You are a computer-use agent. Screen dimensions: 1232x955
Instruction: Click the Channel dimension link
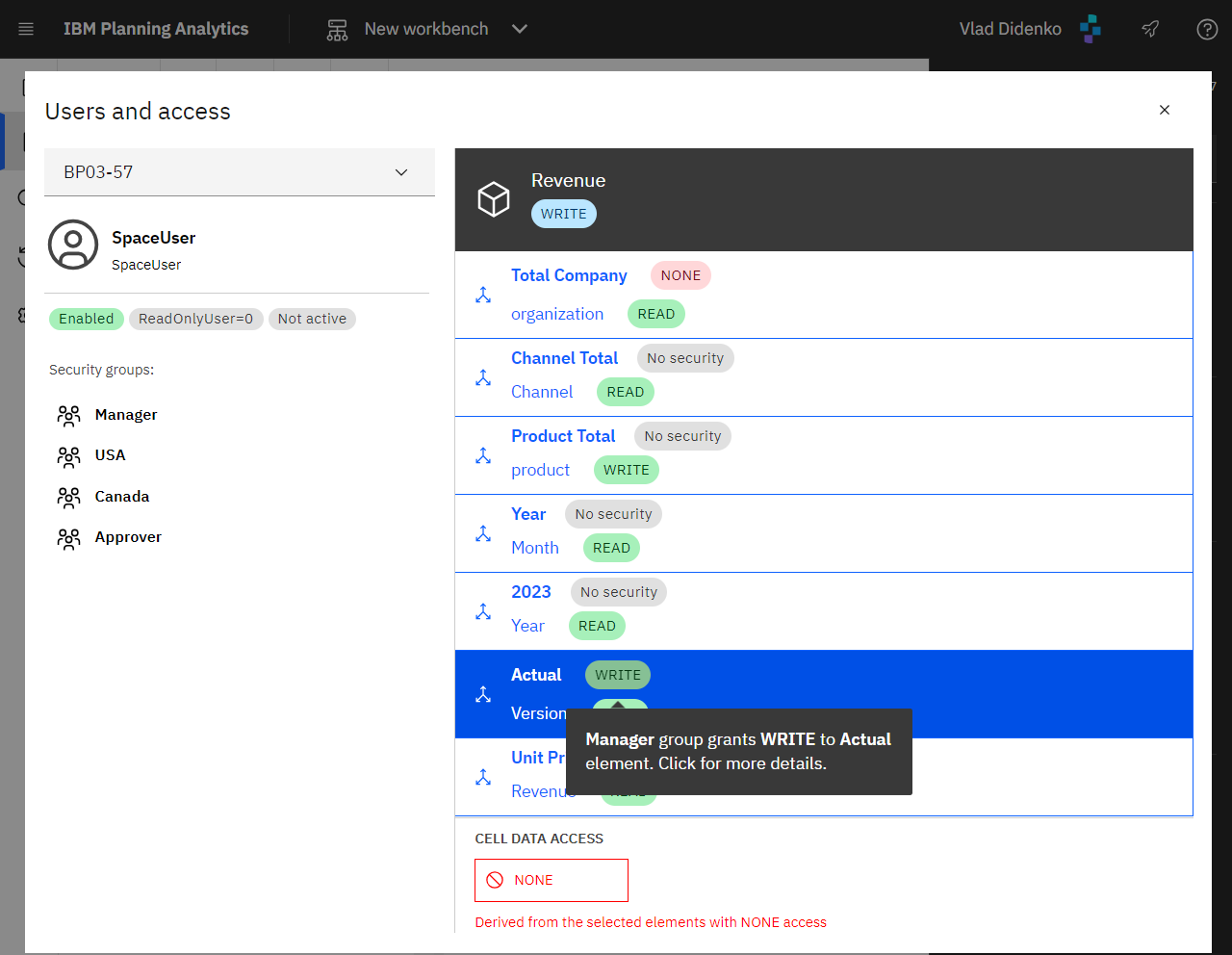(x=542, y=392)
